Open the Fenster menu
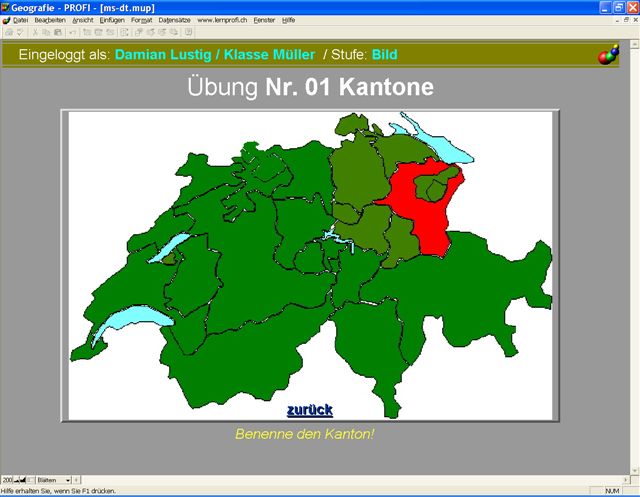The height and width of the screenshot is (497, 640). [x=264, y=20]
